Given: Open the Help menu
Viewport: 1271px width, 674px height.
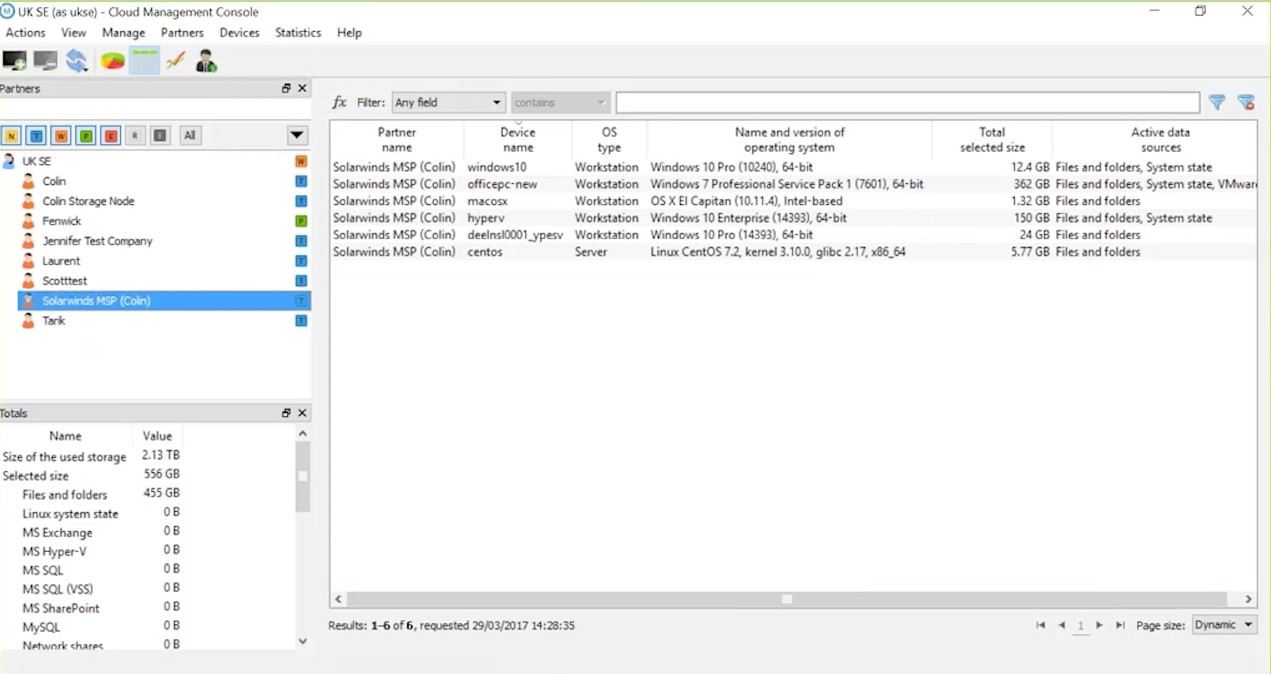Looking at the screenshot, I should pos(349,33).
